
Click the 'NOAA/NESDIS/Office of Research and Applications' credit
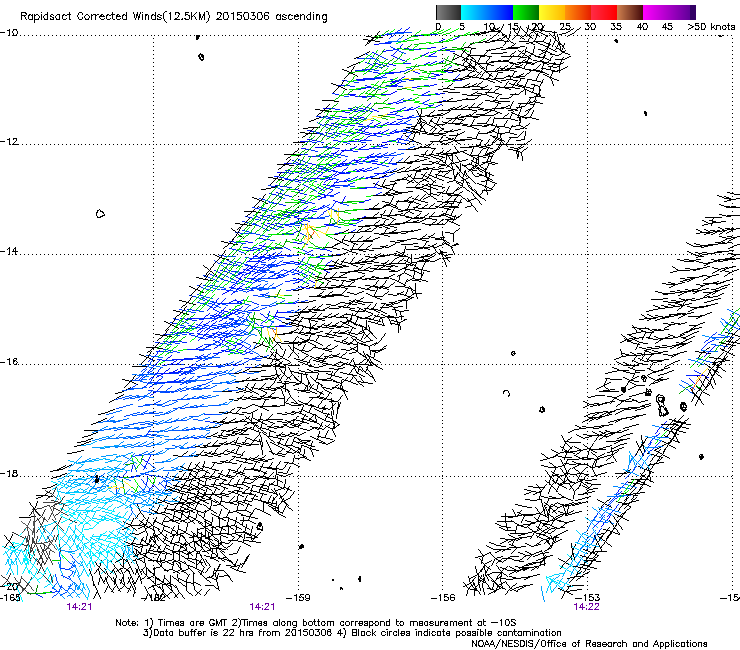[589, 644]
